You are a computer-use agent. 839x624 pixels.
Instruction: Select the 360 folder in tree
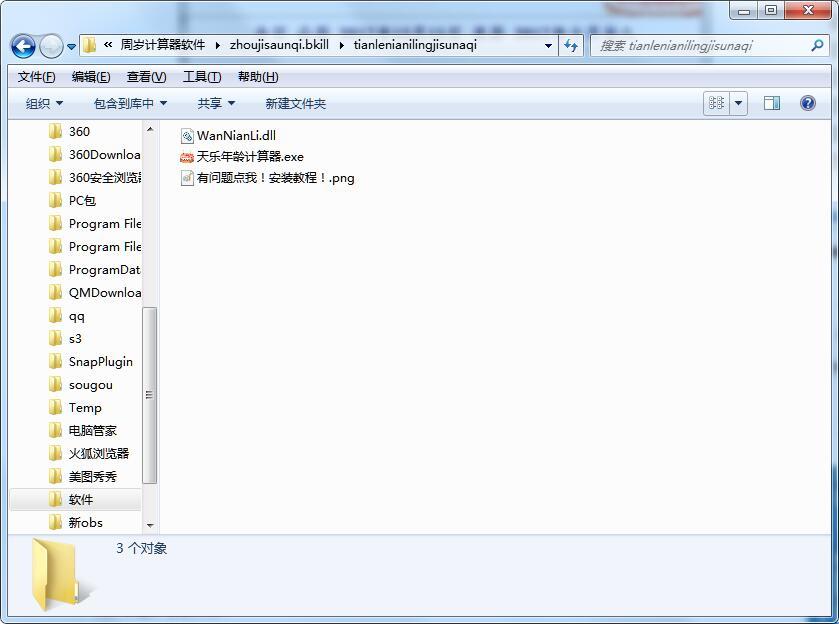(x=79, y=132)
